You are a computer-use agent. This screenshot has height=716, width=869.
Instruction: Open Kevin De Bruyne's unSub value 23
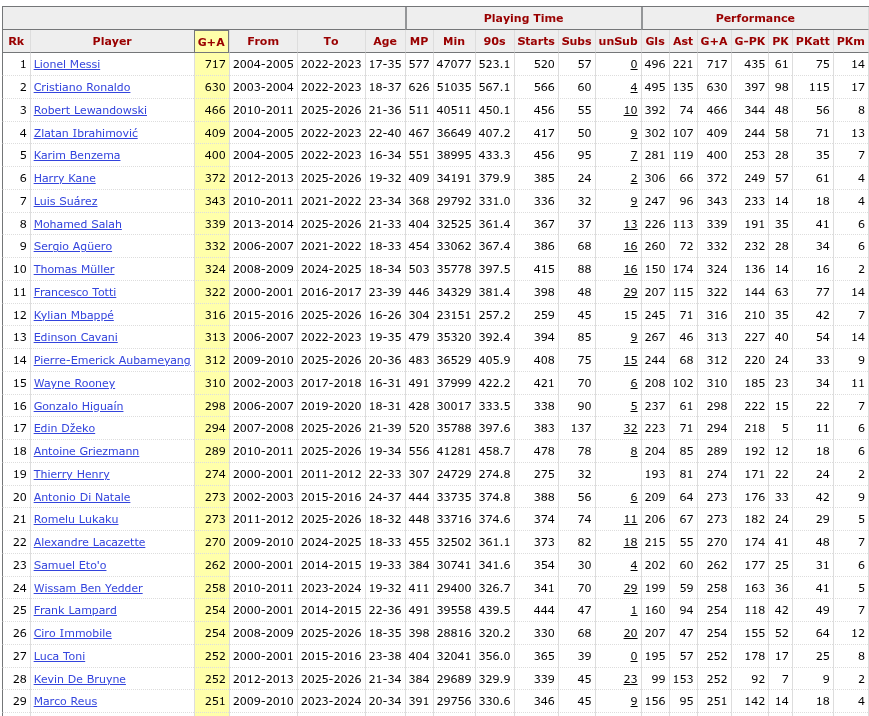pos(630,679)
